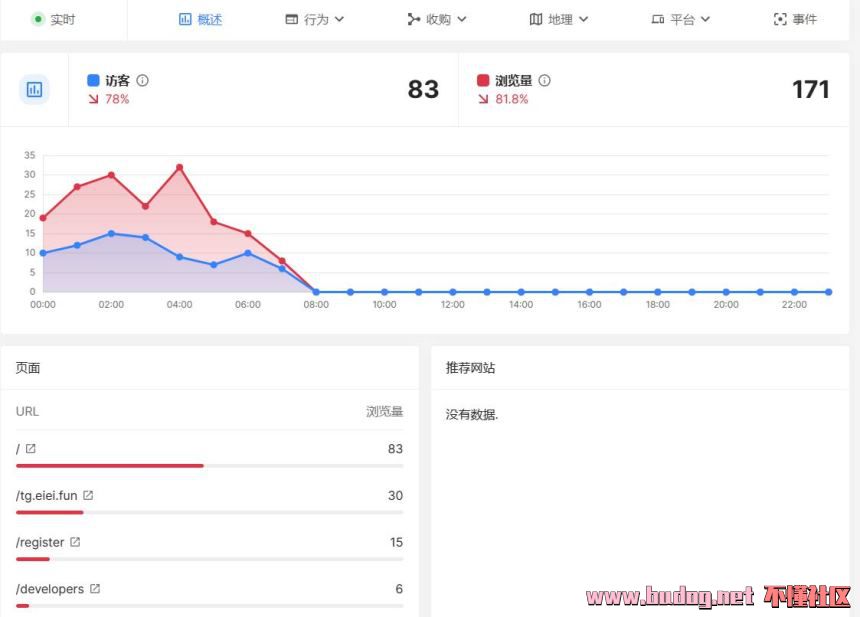Image resolution: width=860 pixels, height=617 pixels.
Task: Click the chart view button beside 访客
Action: click(35, 89)
